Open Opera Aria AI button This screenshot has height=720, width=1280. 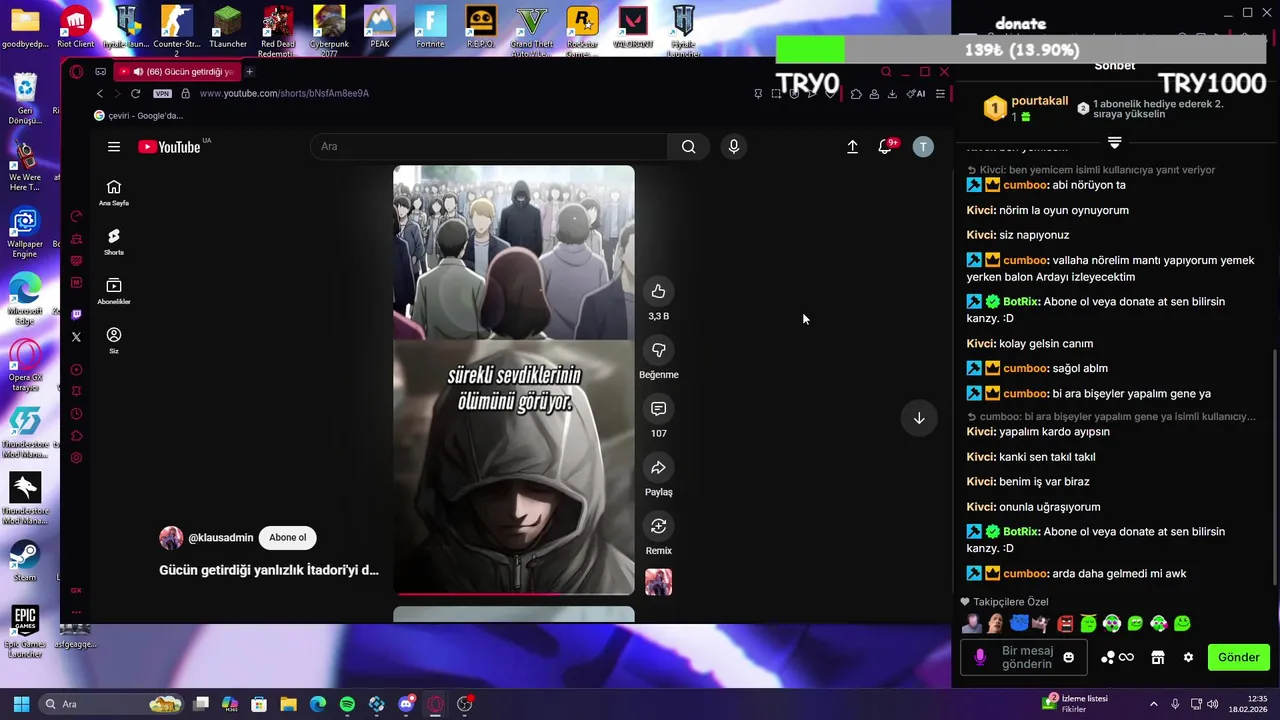point(915,93)
